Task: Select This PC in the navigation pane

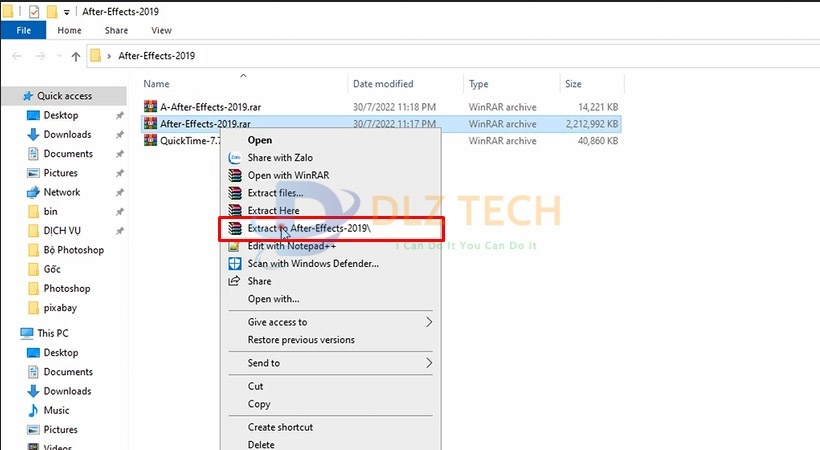Action: (x=53, y=333)
